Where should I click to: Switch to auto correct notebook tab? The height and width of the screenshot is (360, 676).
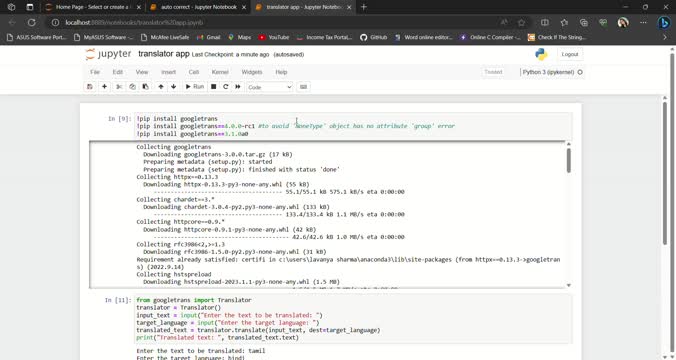pyautogui.click(x=198, y=7)
